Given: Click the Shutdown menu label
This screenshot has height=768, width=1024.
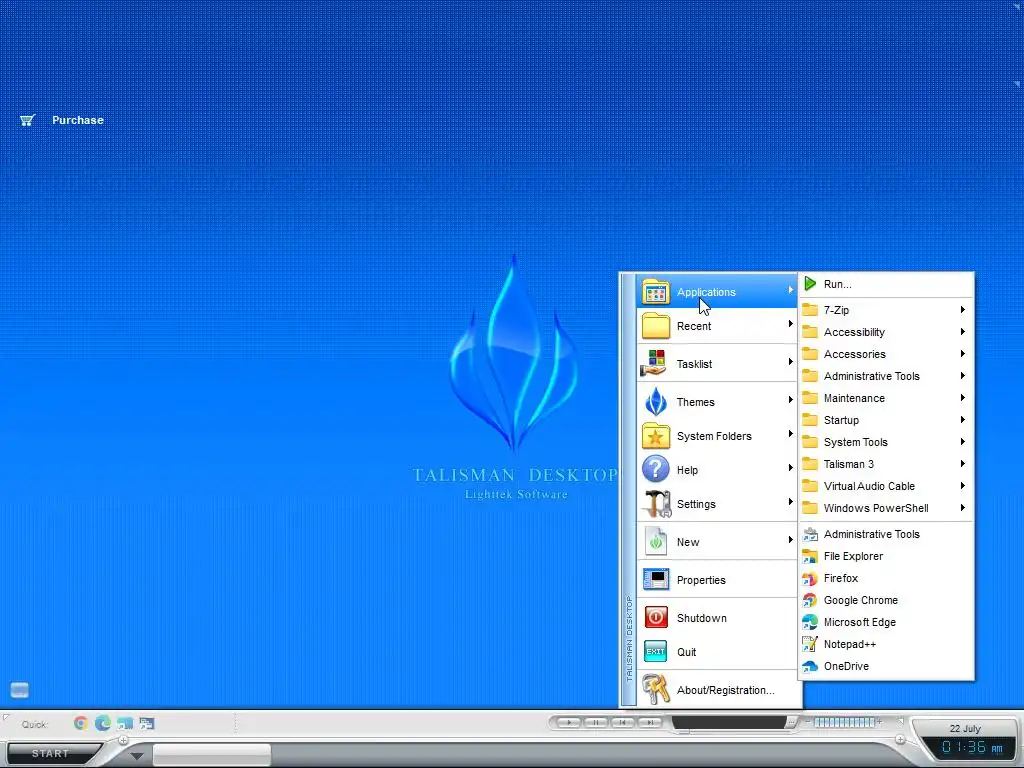Looking at the screenshot, I should point(701,618).
